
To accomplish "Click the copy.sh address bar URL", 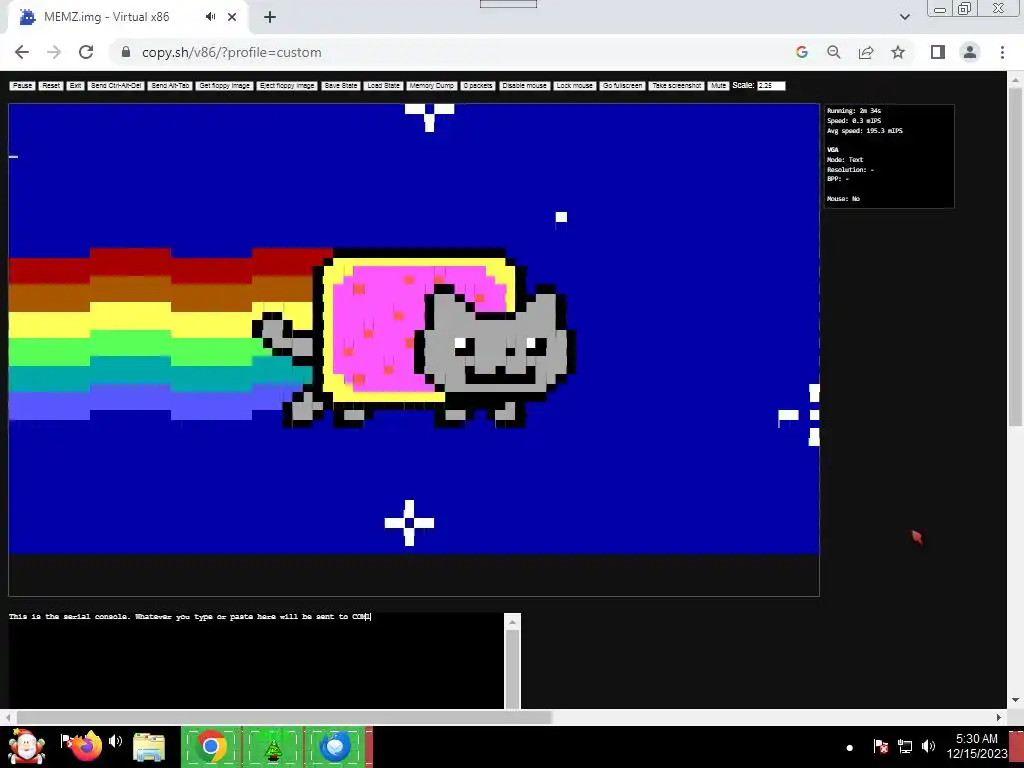I will pyautogui.click(x=231, y=52).
